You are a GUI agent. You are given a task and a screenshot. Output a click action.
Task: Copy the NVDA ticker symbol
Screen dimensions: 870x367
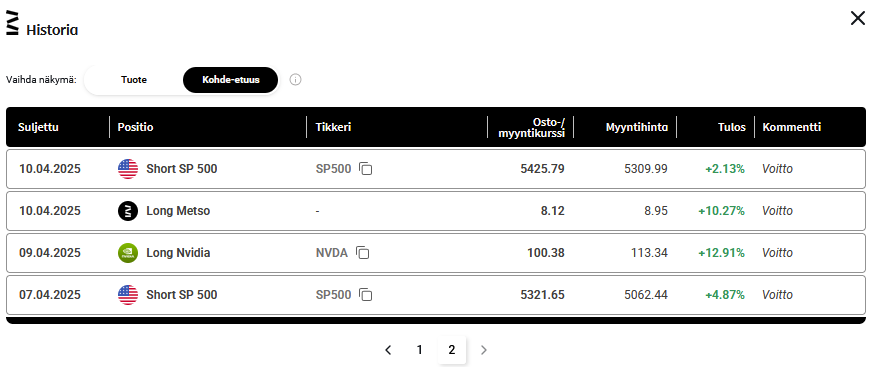coord(362,253)
